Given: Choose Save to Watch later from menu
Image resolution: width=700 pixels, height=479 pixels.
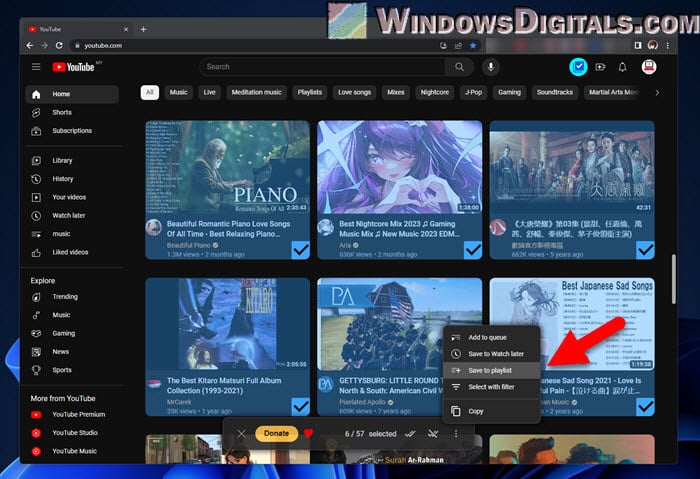Looking at the screenshot, I should click(x=492, y=354).
